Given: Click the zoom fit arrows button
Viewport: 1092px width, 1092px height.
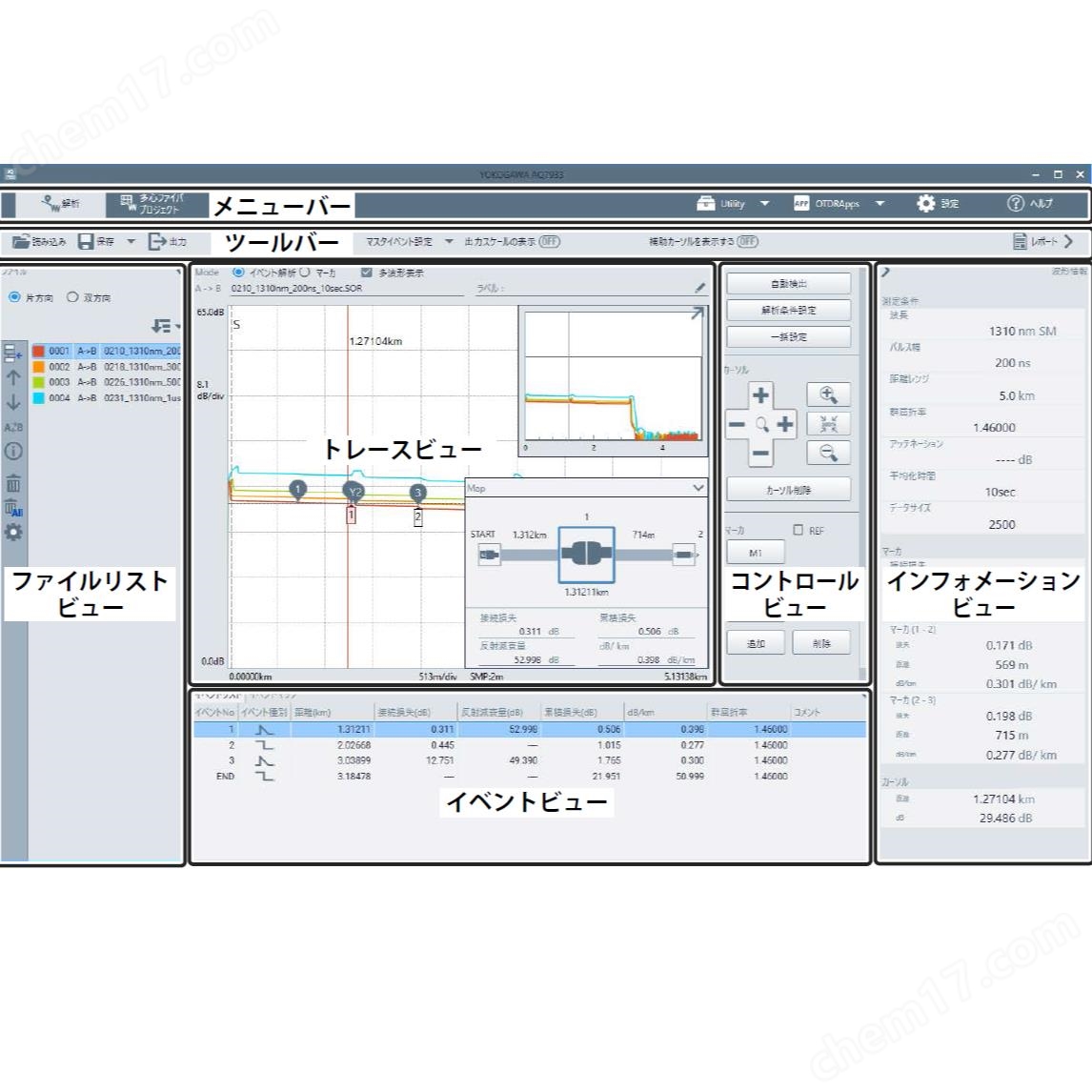Looking at the screenshot, I should [828, 424].
